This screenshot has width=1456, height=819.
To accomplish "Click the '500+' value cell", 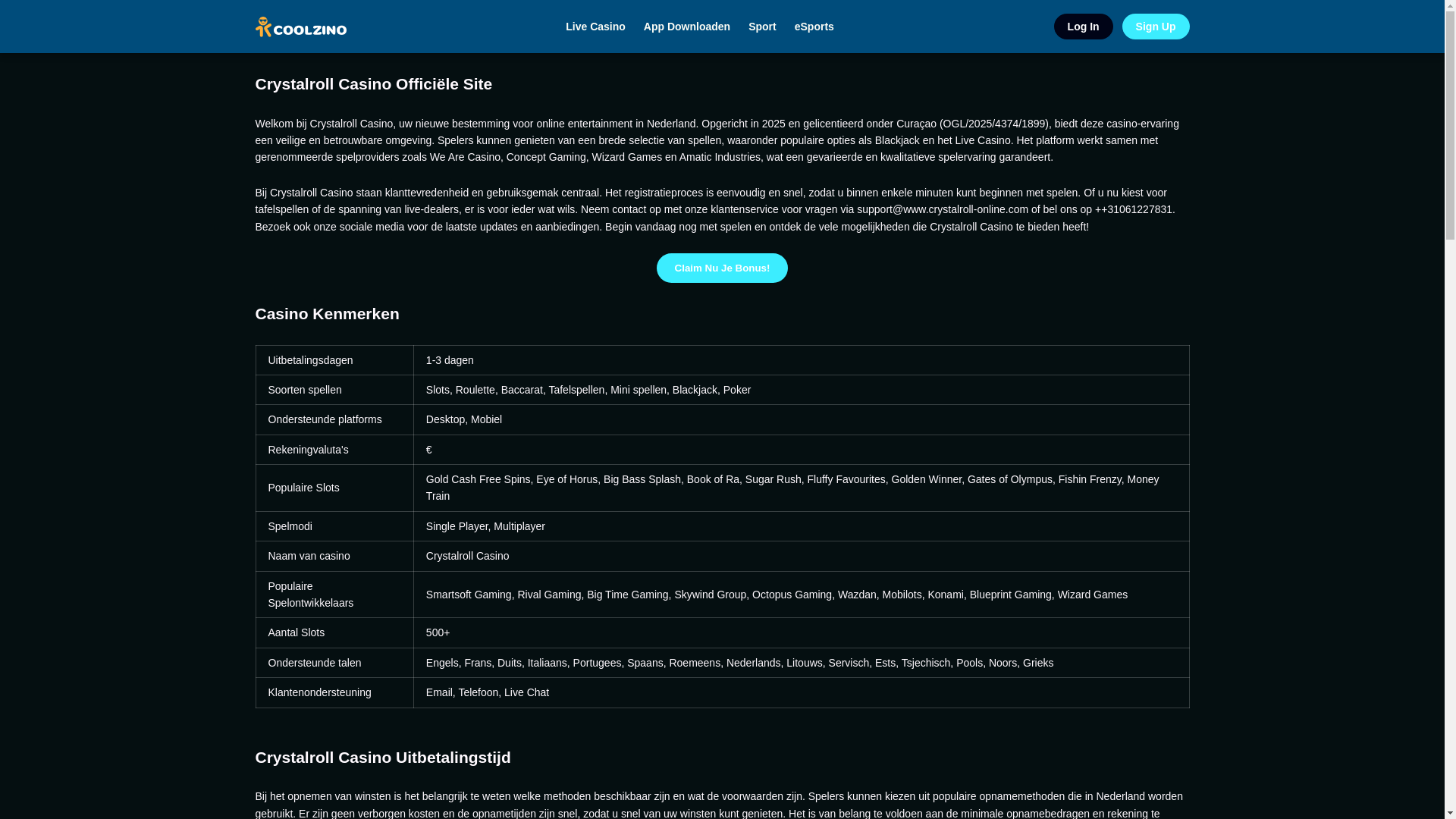I will click(801, 632).
